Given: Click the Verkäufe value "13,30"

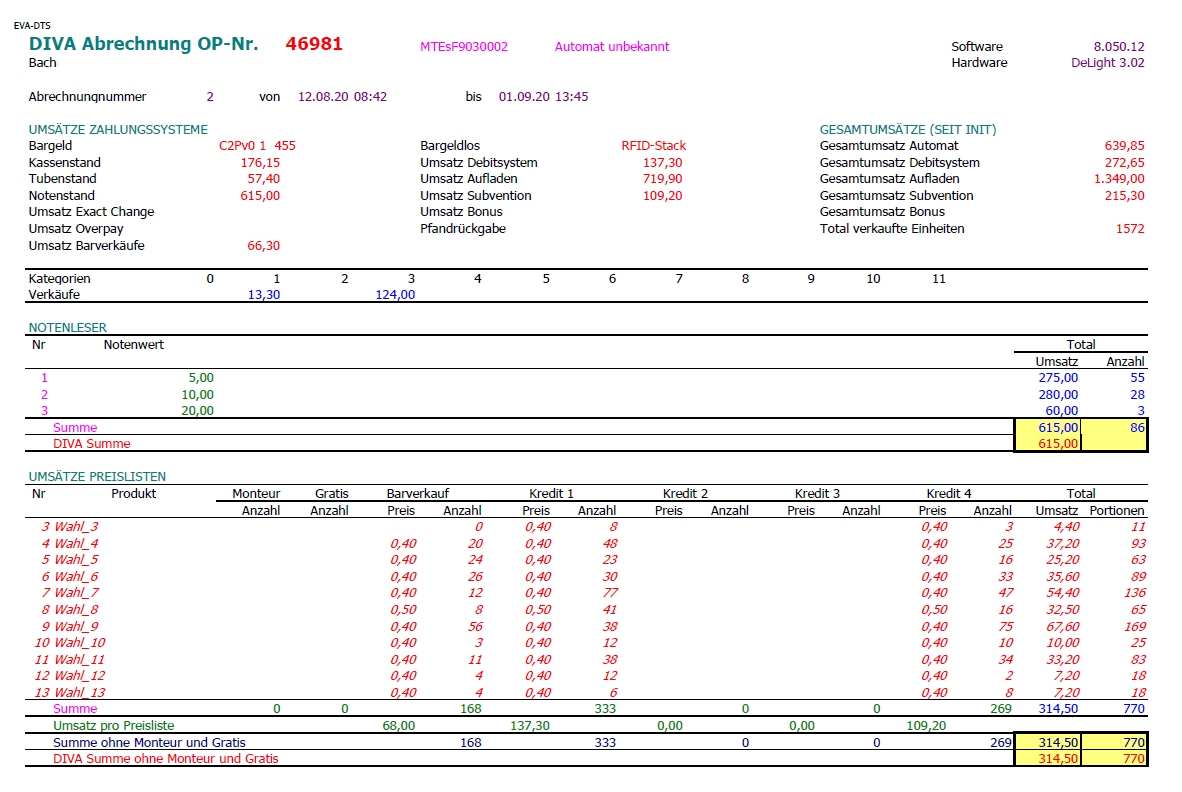Looking at the screenshot, I should 264,295.
